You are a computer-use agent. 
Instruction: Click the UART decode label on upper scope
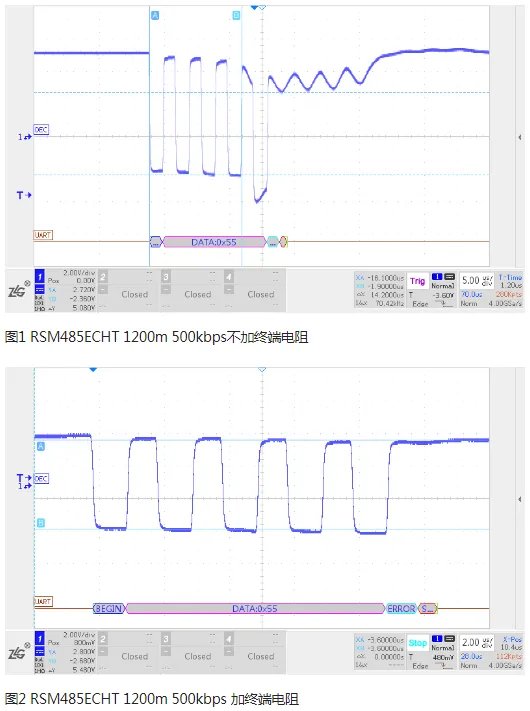(43, 235)
